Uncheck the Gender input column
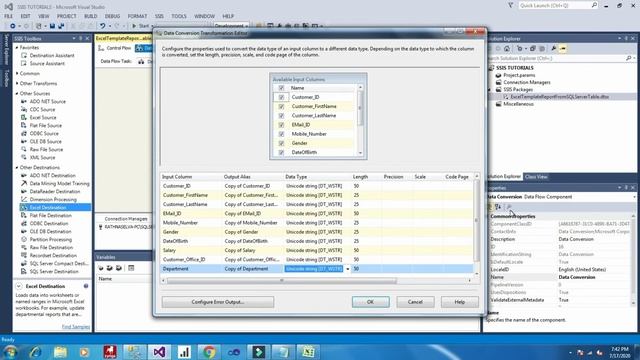Image resolution: width=640 pixels, height=360 pixels. (281, 143)
